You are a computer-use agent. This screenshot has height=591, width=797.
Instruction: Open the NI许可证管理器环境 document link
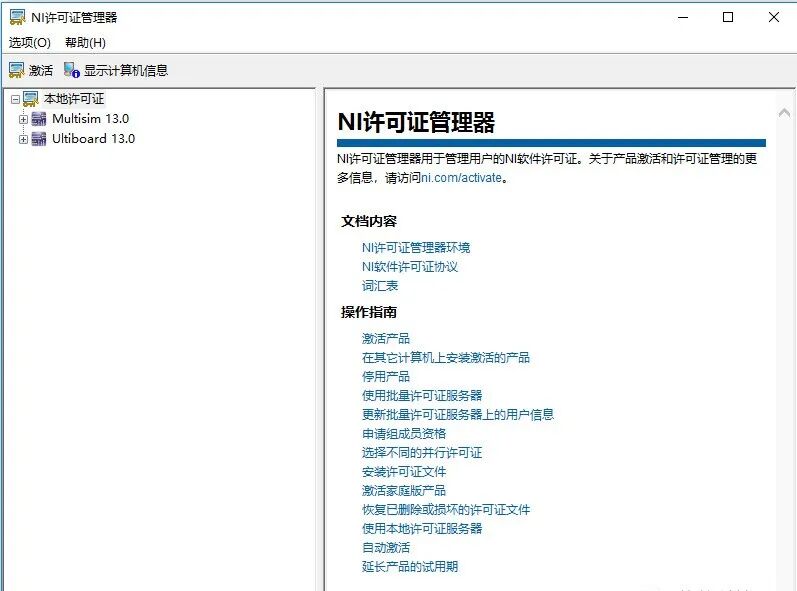[415, 247]
